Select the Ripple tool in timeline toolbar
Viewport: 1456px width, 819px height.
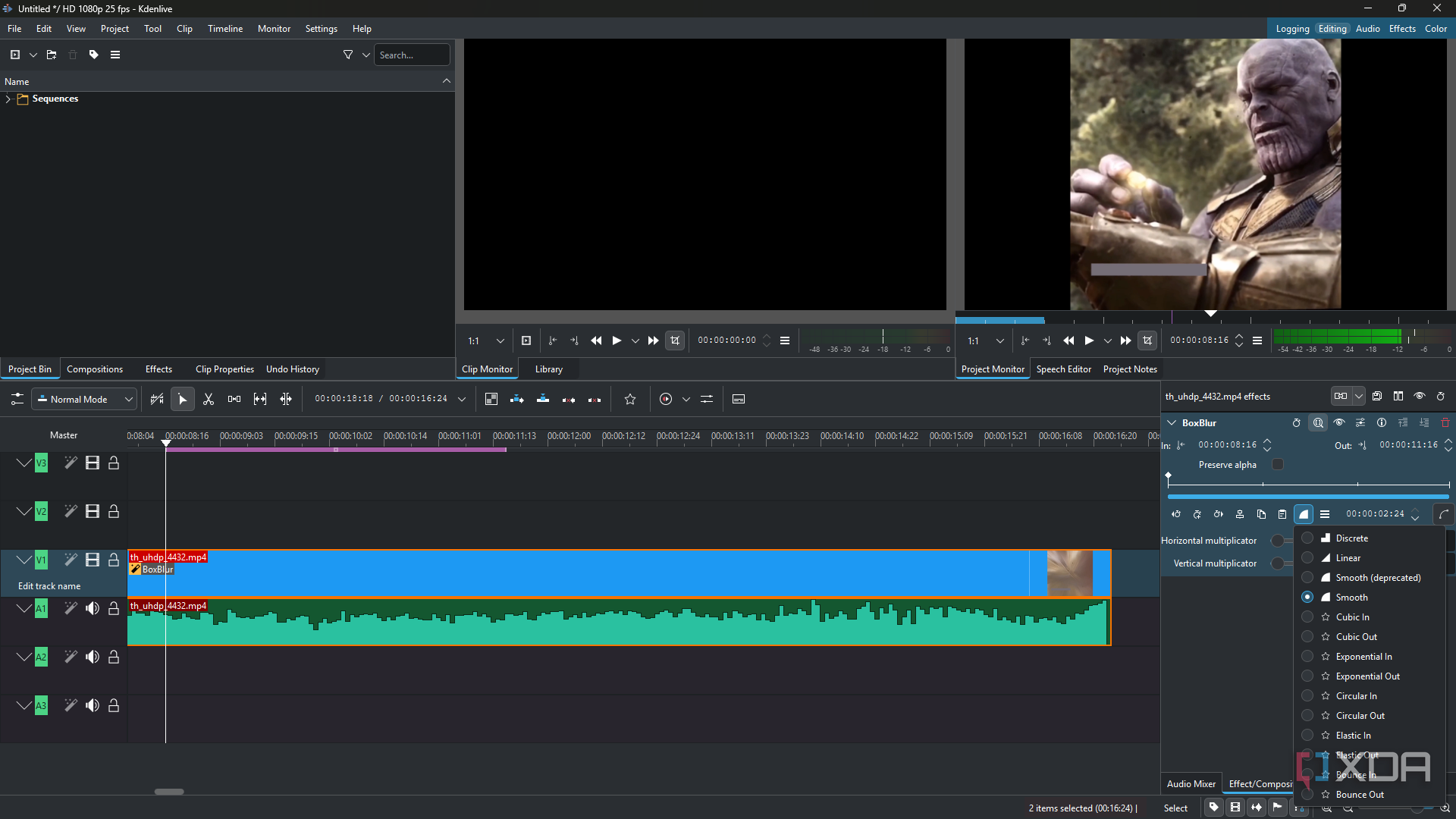[286, 399]
